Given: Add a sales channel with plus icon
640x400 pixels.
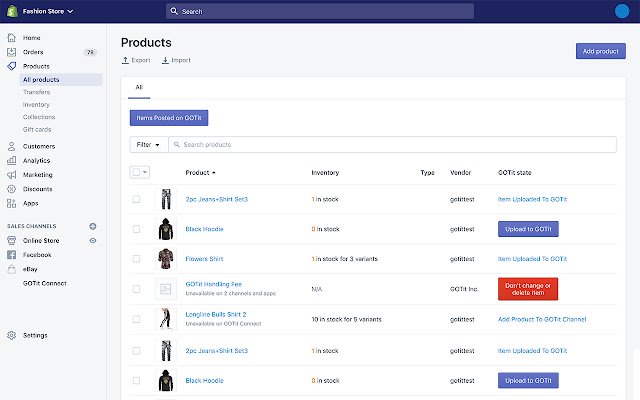Looking at the screenshot, I should 93,226.
